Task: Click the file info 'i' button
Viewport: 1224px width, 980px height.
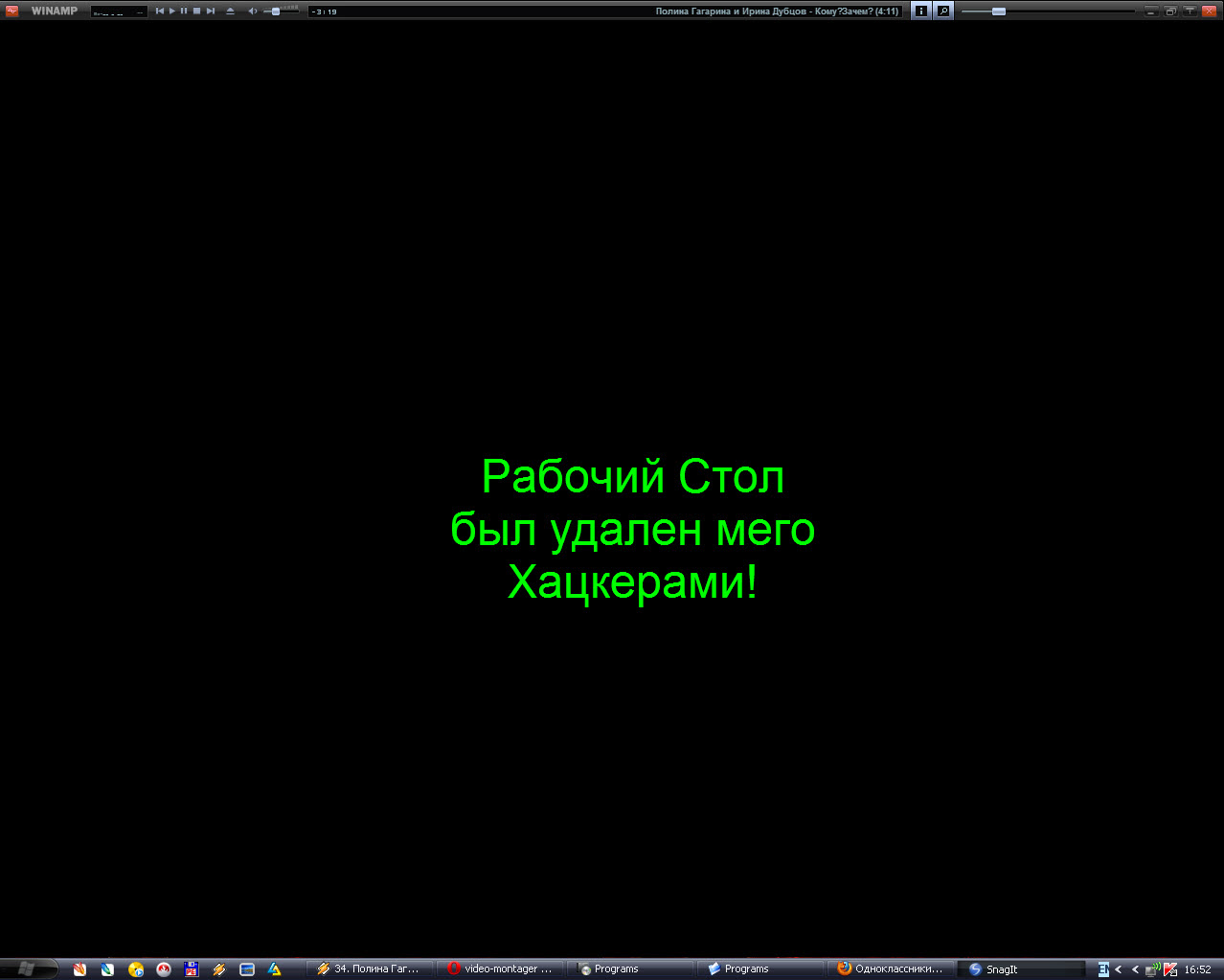Action: click(x=921, y=11)
